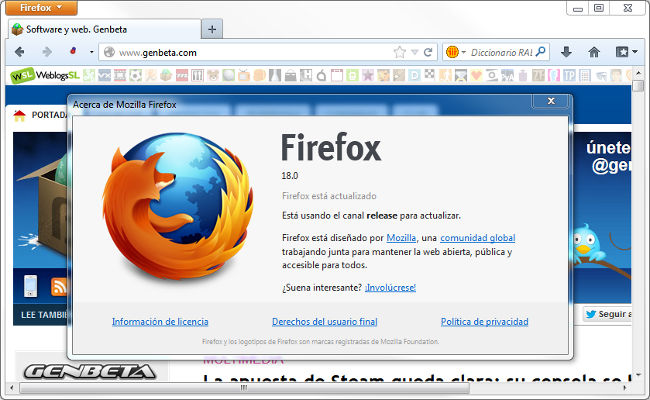Click the horizontal scrollbar thumb
Image resolution: width=650 pixels, height=400 pixels.
(x=245, y=388)
